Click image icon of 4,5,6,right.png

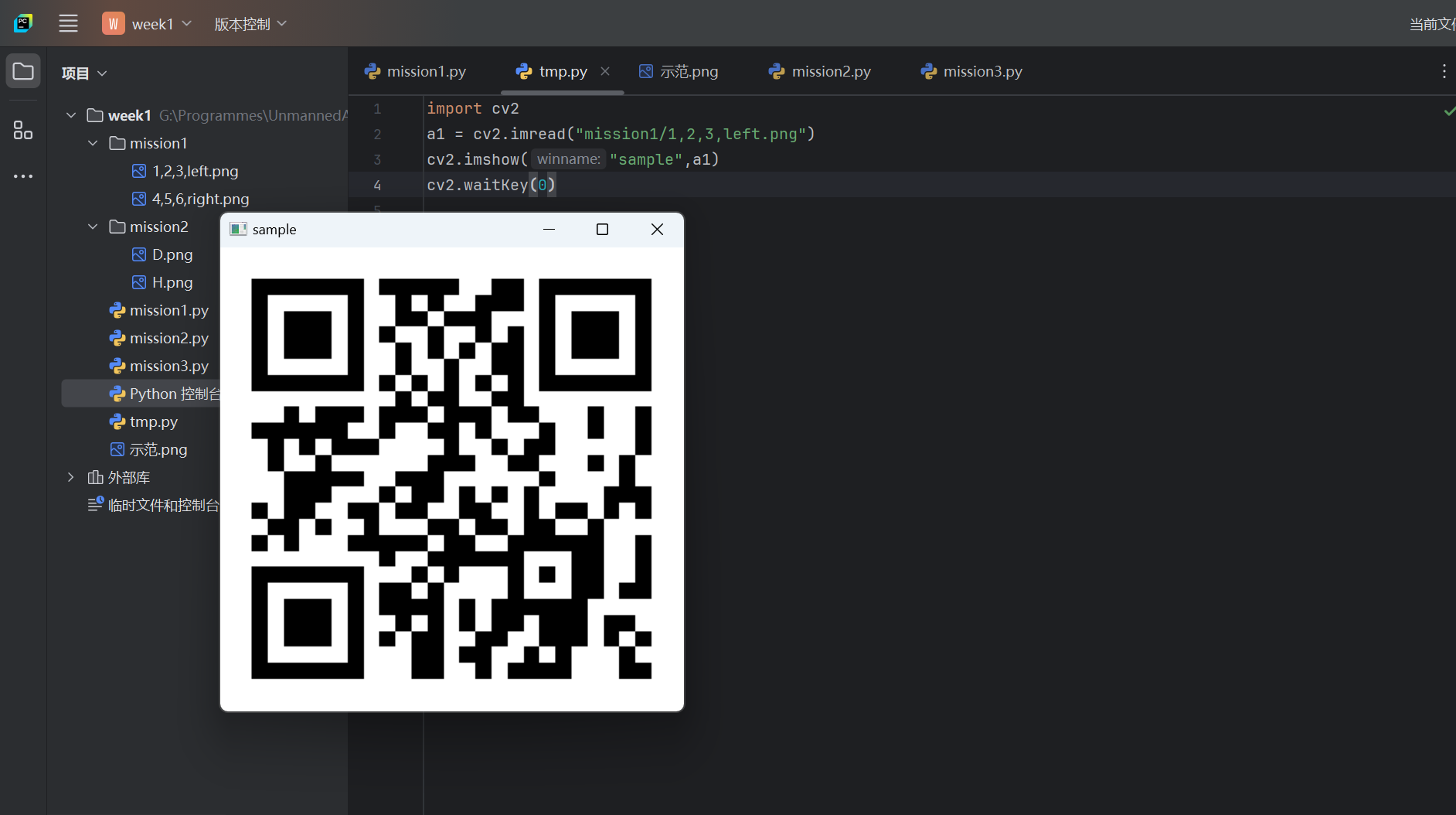[x=139, y=199]
